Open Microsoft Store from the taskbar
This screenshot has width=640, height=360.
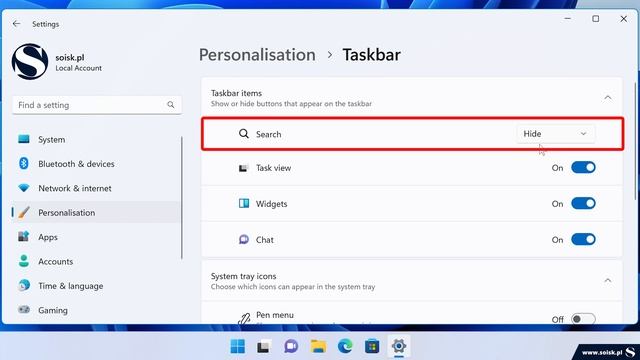(372, 347)
